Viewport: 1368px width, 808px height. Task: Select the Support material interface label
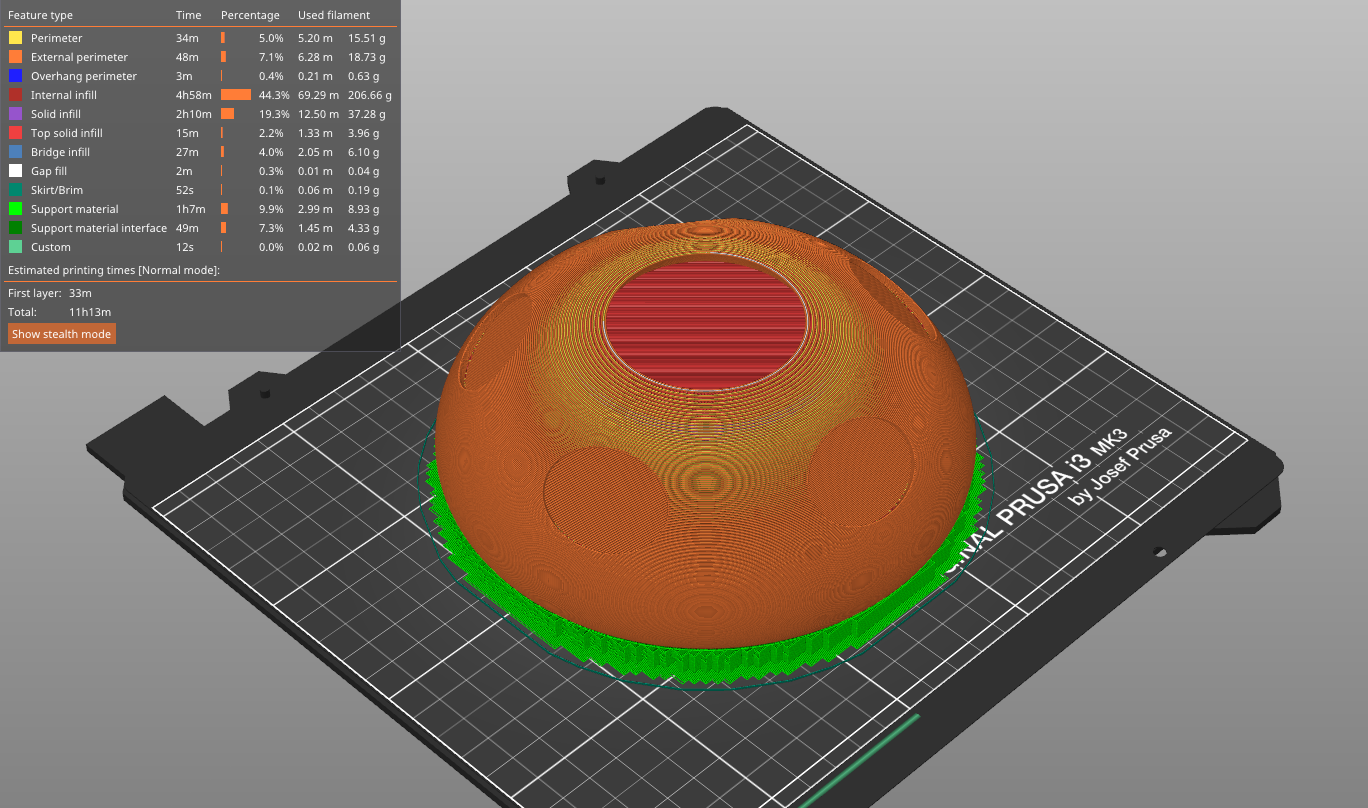point(99,228)
